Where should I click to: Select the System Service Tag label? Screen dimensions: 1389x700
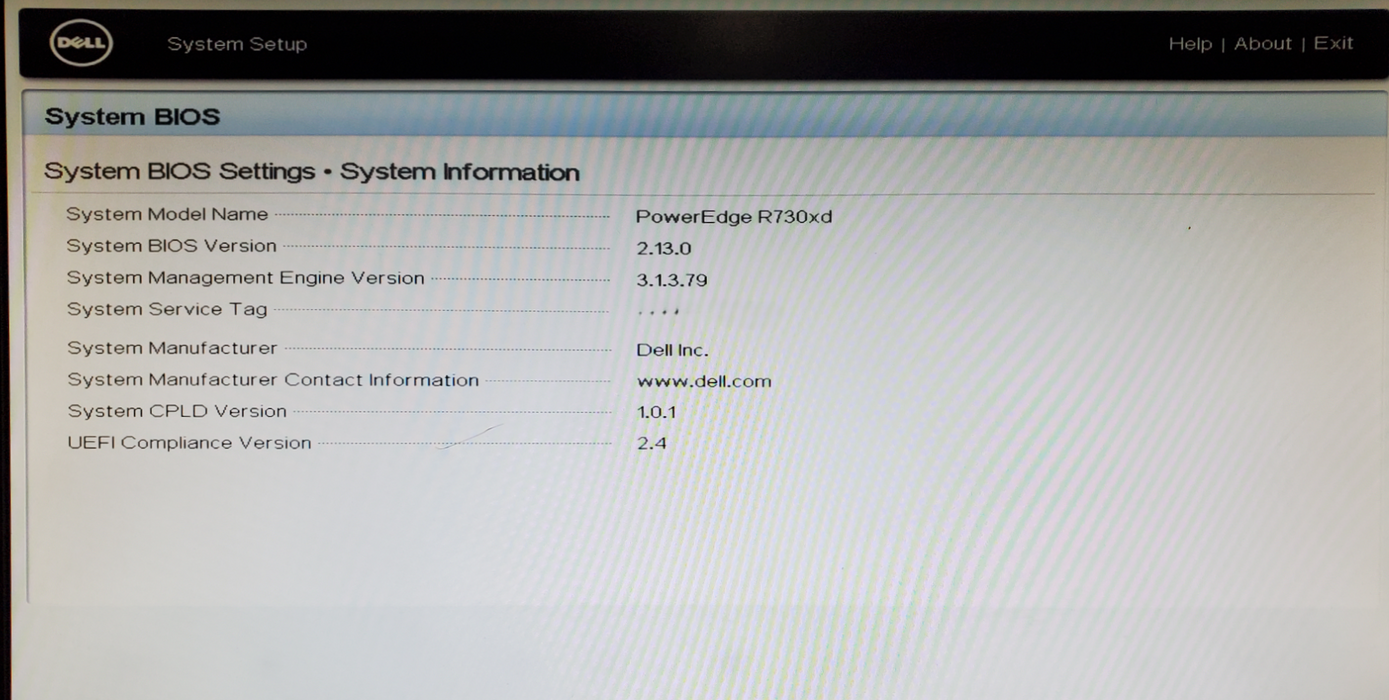pyautogui.click(x=167, y=310)
